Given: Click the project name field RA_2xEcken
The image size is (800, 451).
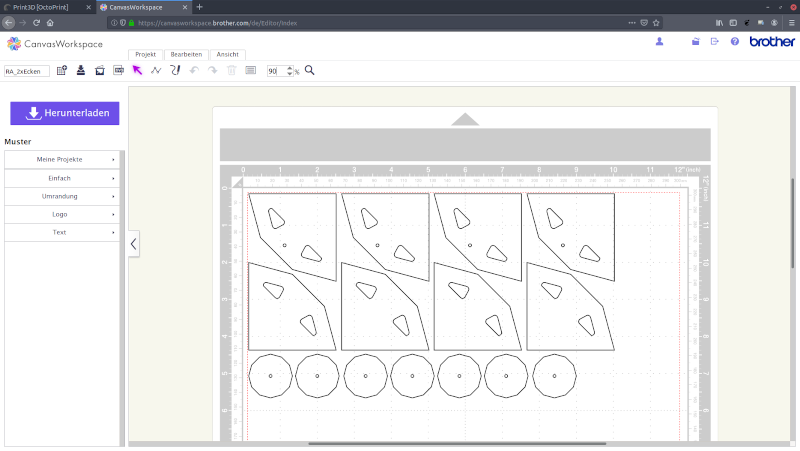Looking at the screenshot, I should pos(27,71).
